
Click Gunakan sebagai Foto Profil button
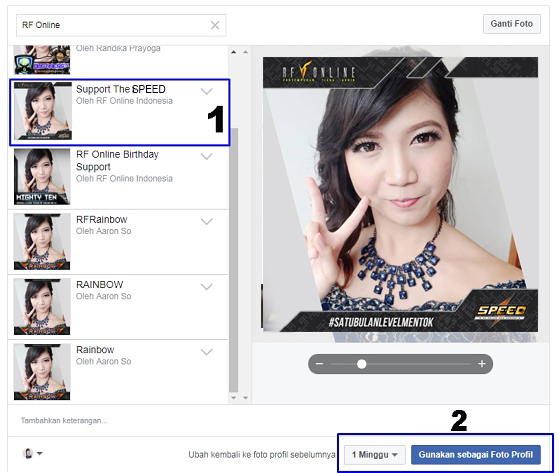pos(476,455)
